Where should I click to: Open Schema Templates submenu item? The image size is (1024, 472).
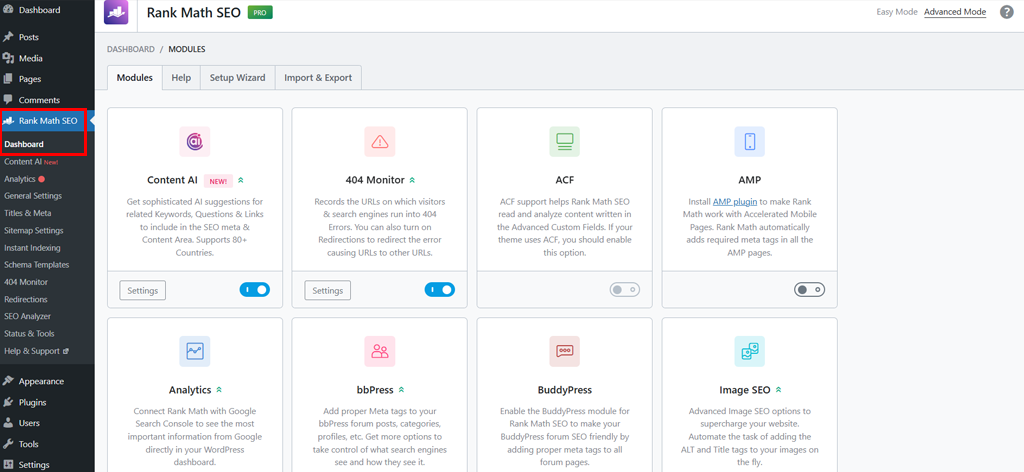click(37, 265)
